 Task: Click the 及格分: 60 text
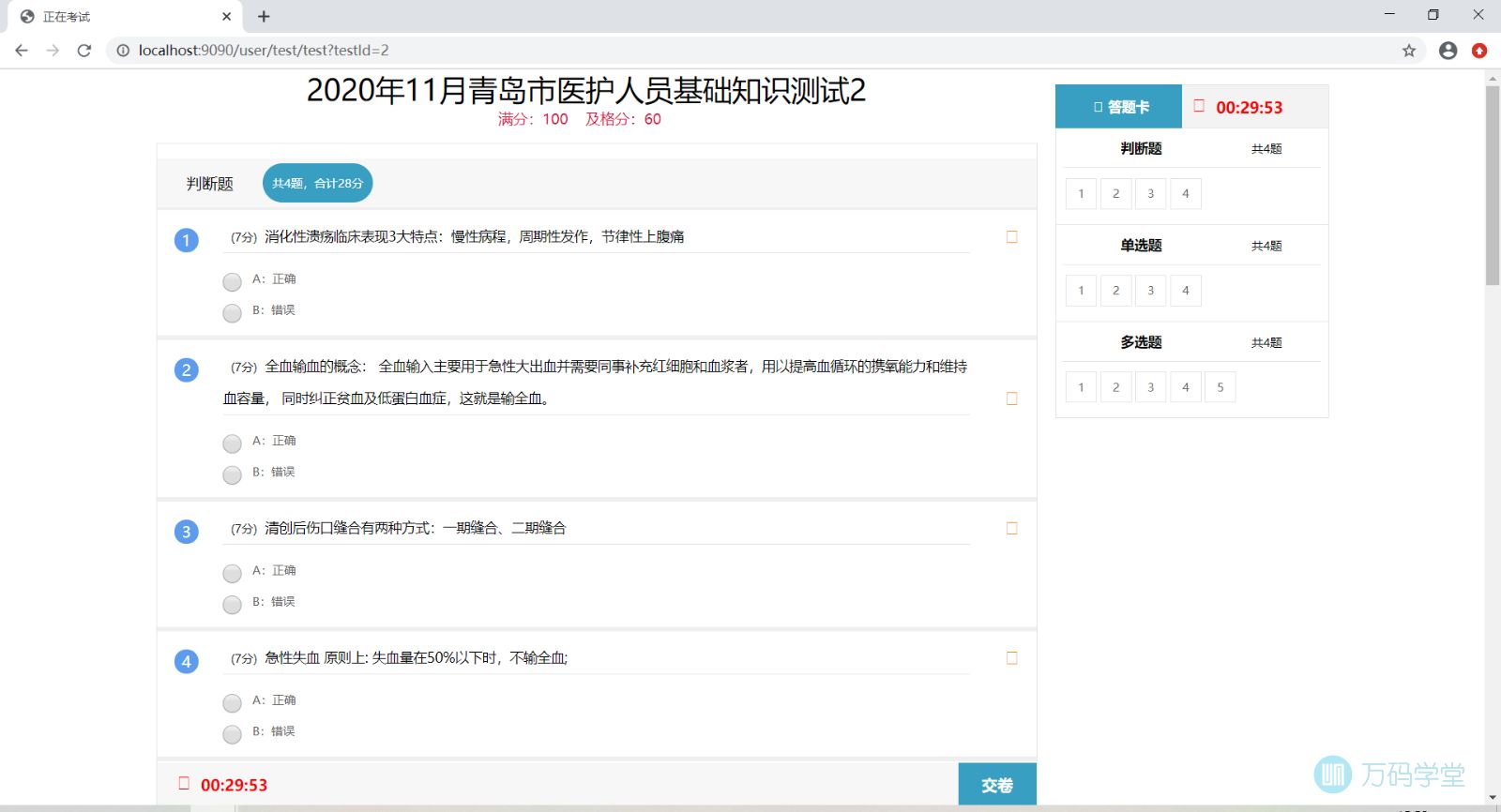click(623, 119)
